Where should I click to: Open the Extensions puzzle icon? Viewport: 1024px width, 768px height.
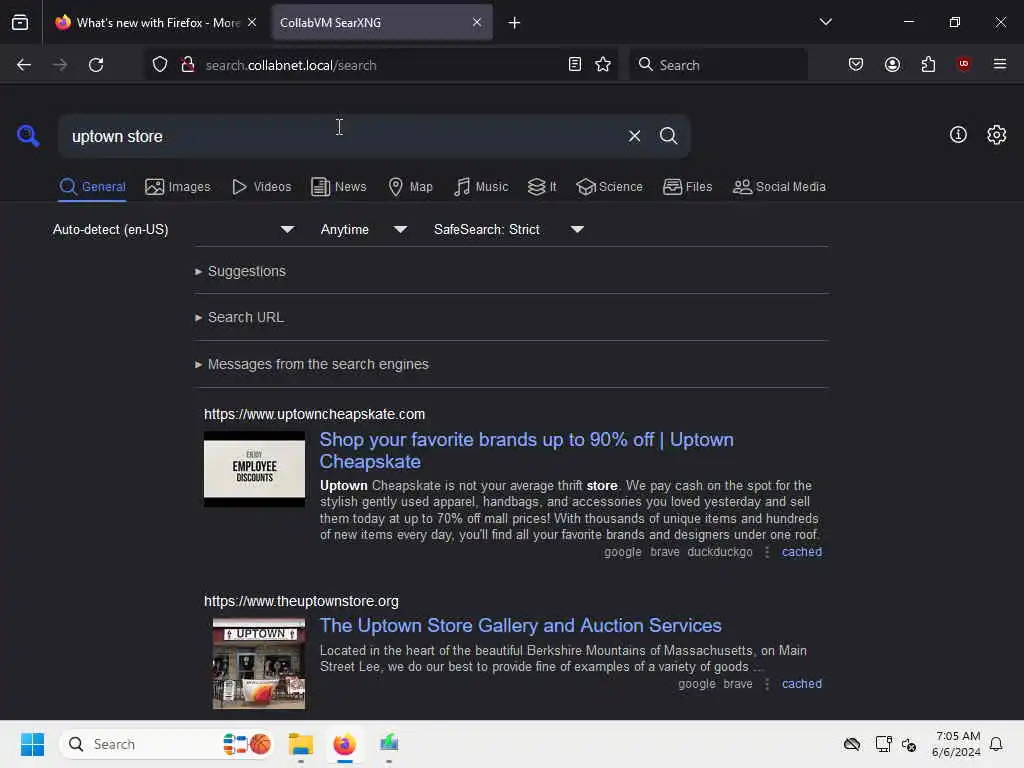(928, 64)
